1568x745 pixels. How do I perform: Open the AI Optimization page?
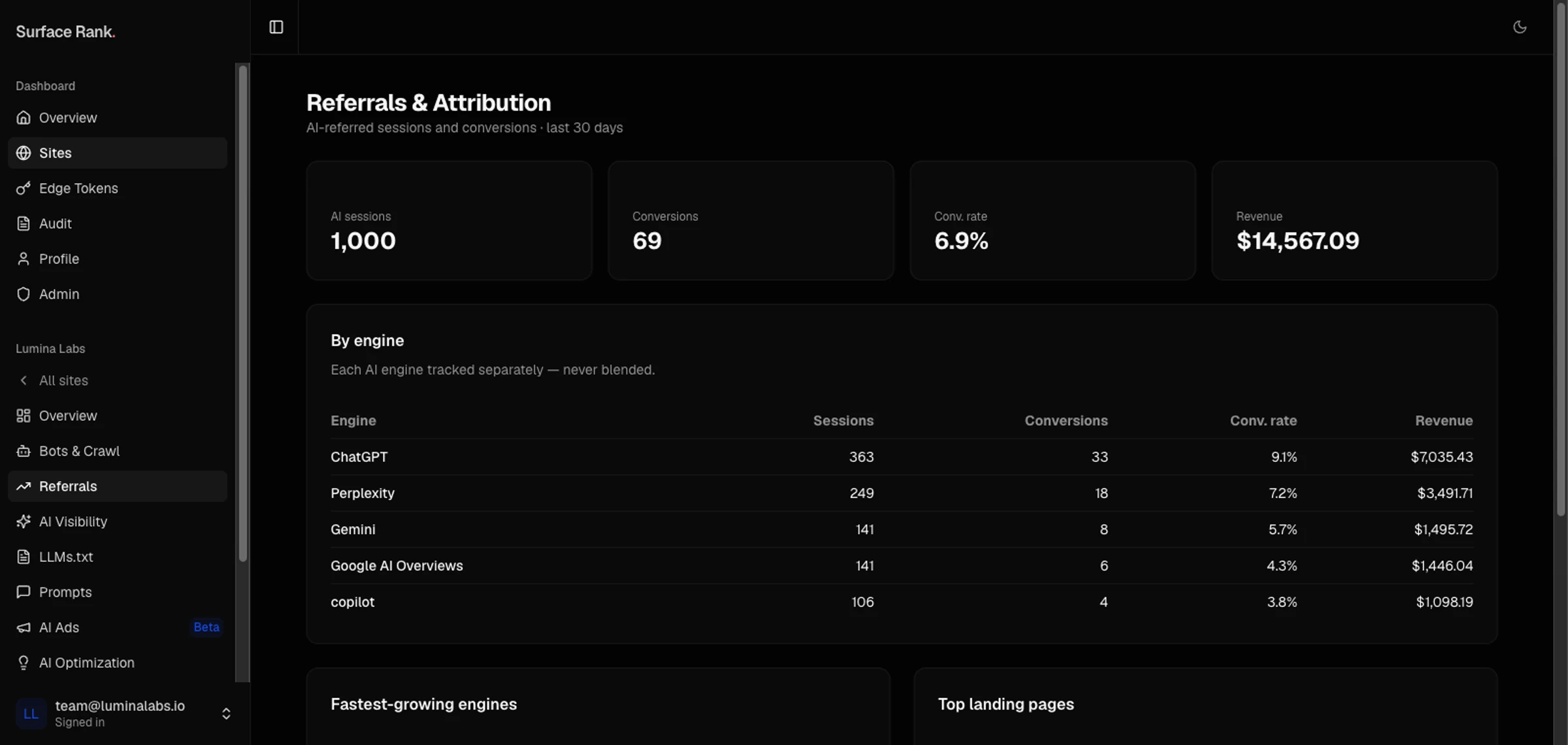[x=118, y=663]
